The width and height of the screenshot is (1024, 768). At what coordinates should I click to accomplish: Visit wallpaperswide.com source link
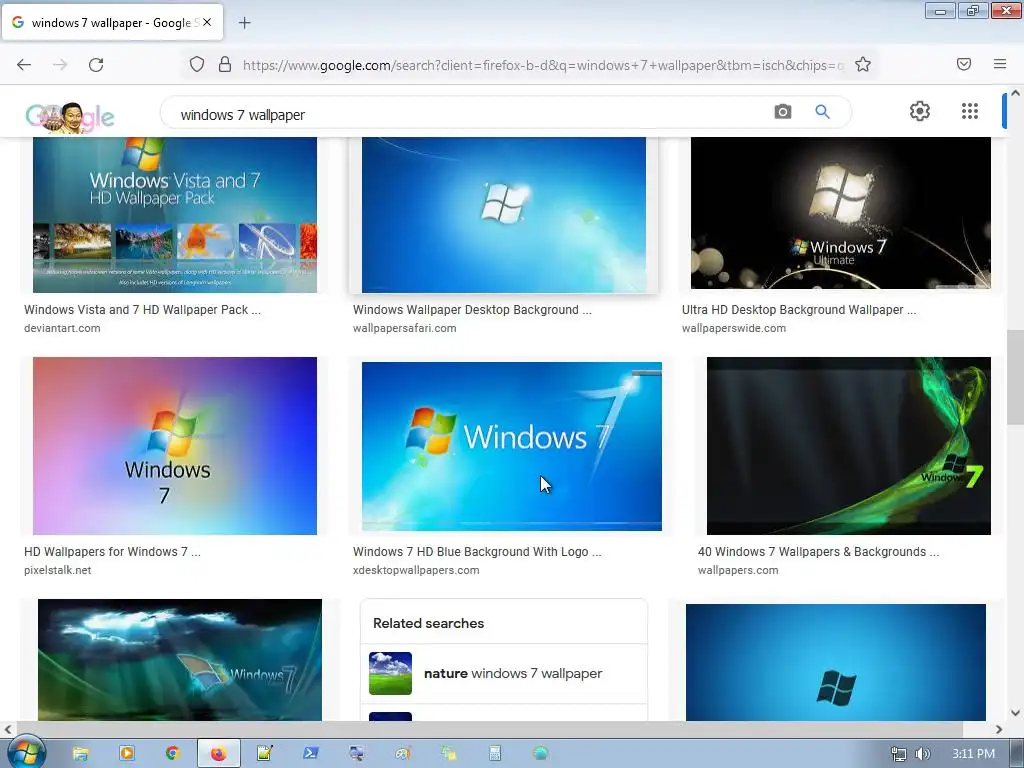pos(733,328)
